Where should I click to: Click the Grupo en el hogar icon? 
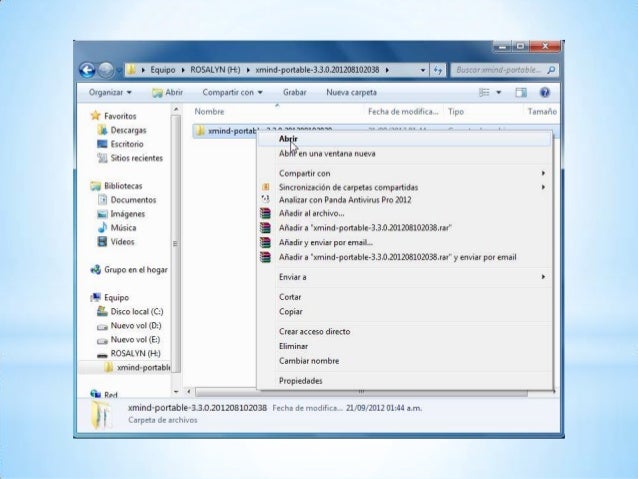[x=95, y=269]
